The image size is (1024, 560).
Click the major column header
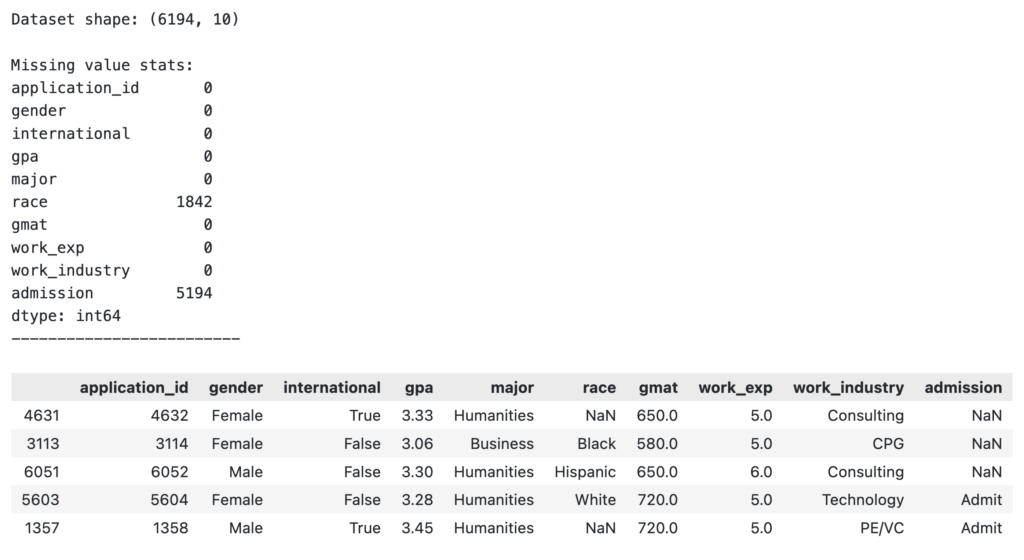[512, 387]
